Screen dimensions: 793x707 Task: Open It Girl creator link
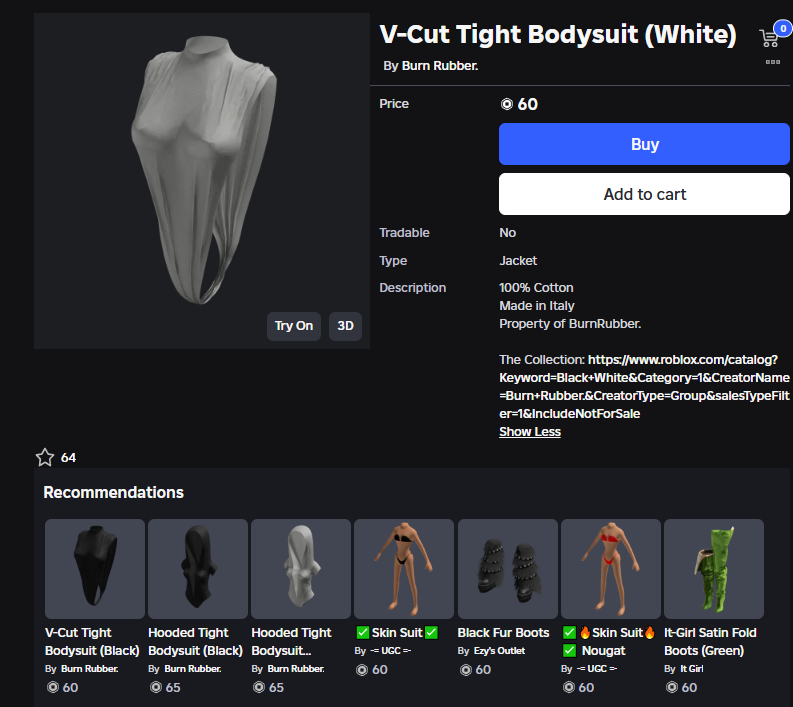pos(691,669)
